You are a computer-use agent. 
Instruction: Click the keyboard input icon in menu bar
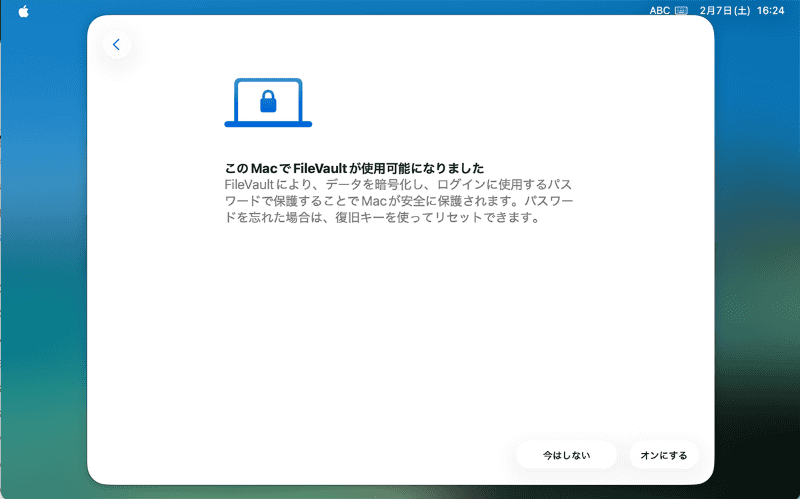(x=681, y=11)
